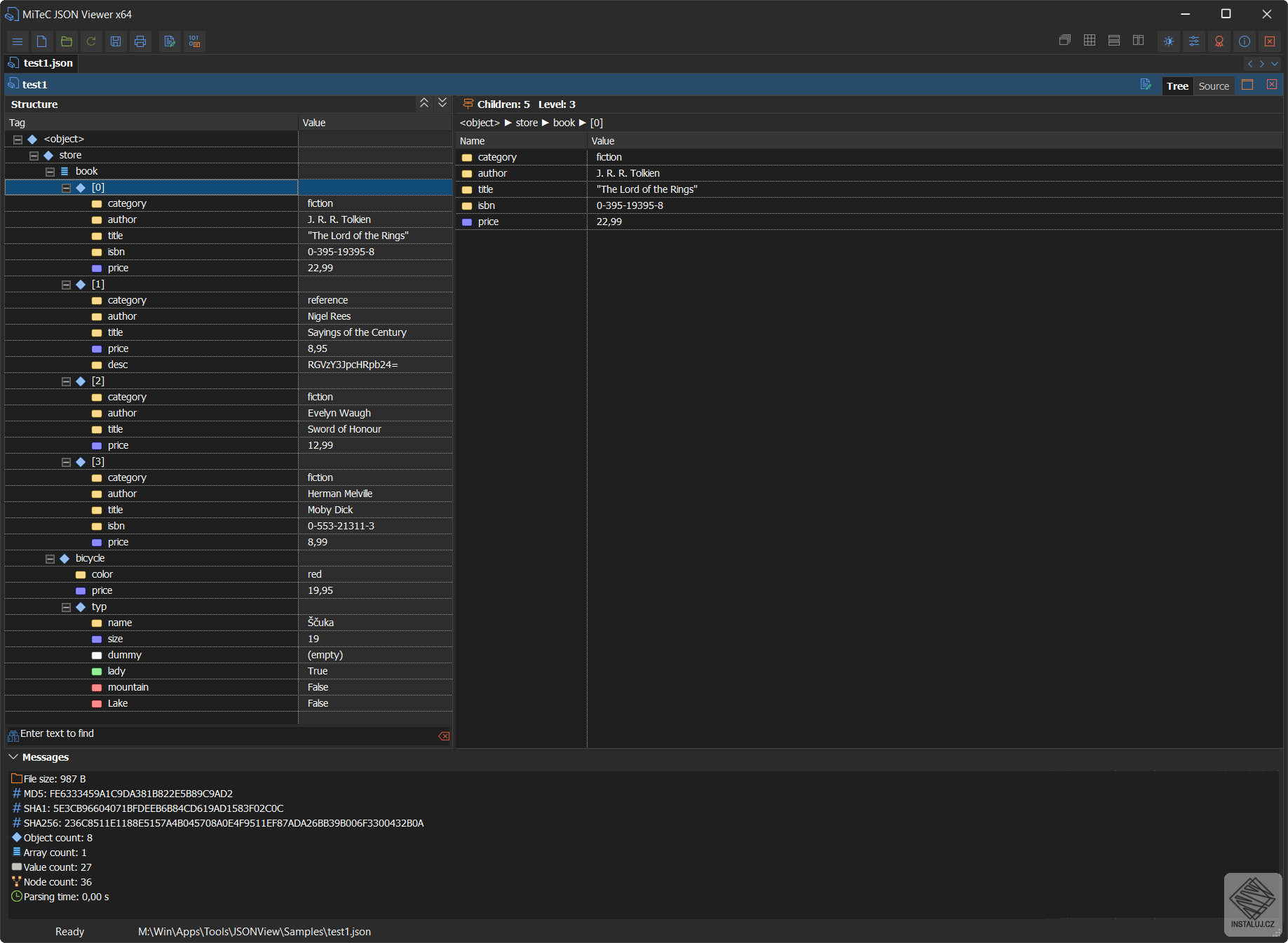This screenshot has height=943, width=1288.
Task: Click the store breadcrumb in the path
Action: coord(527,123)
